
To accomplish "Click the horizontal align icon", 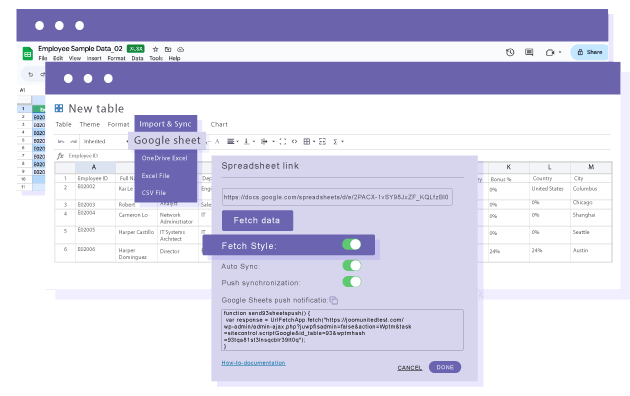I will pyautogui.click(x=230, y=141).
